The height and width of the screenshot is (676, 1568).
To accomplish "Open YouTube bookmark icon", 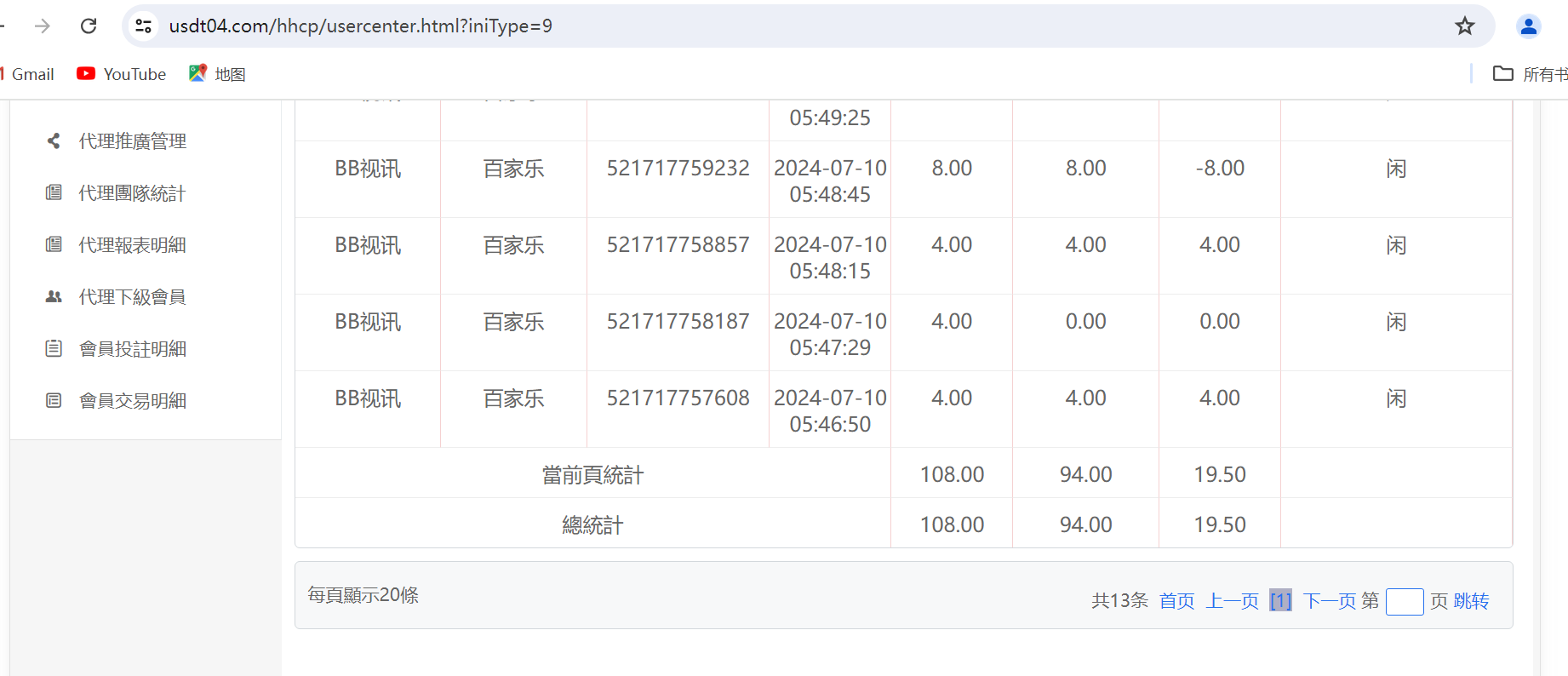I will tap(86, 74).
